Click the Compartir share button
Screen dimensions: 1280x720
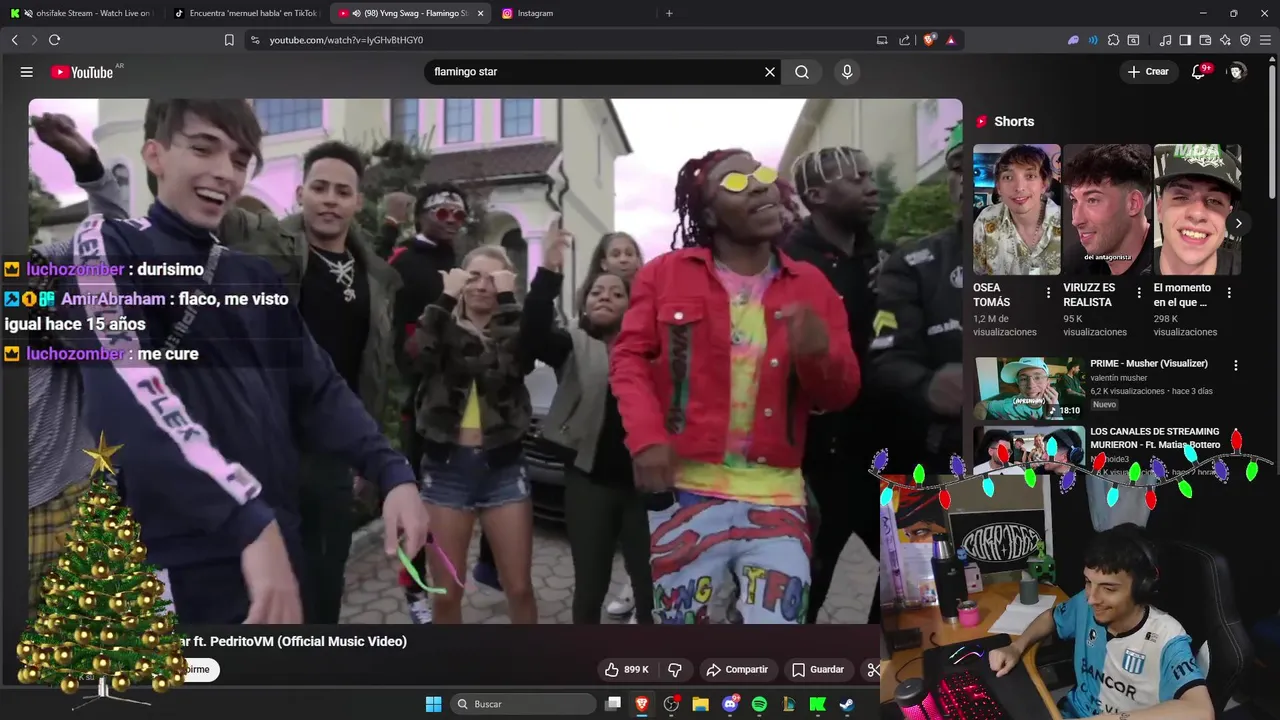coord(737,669)
